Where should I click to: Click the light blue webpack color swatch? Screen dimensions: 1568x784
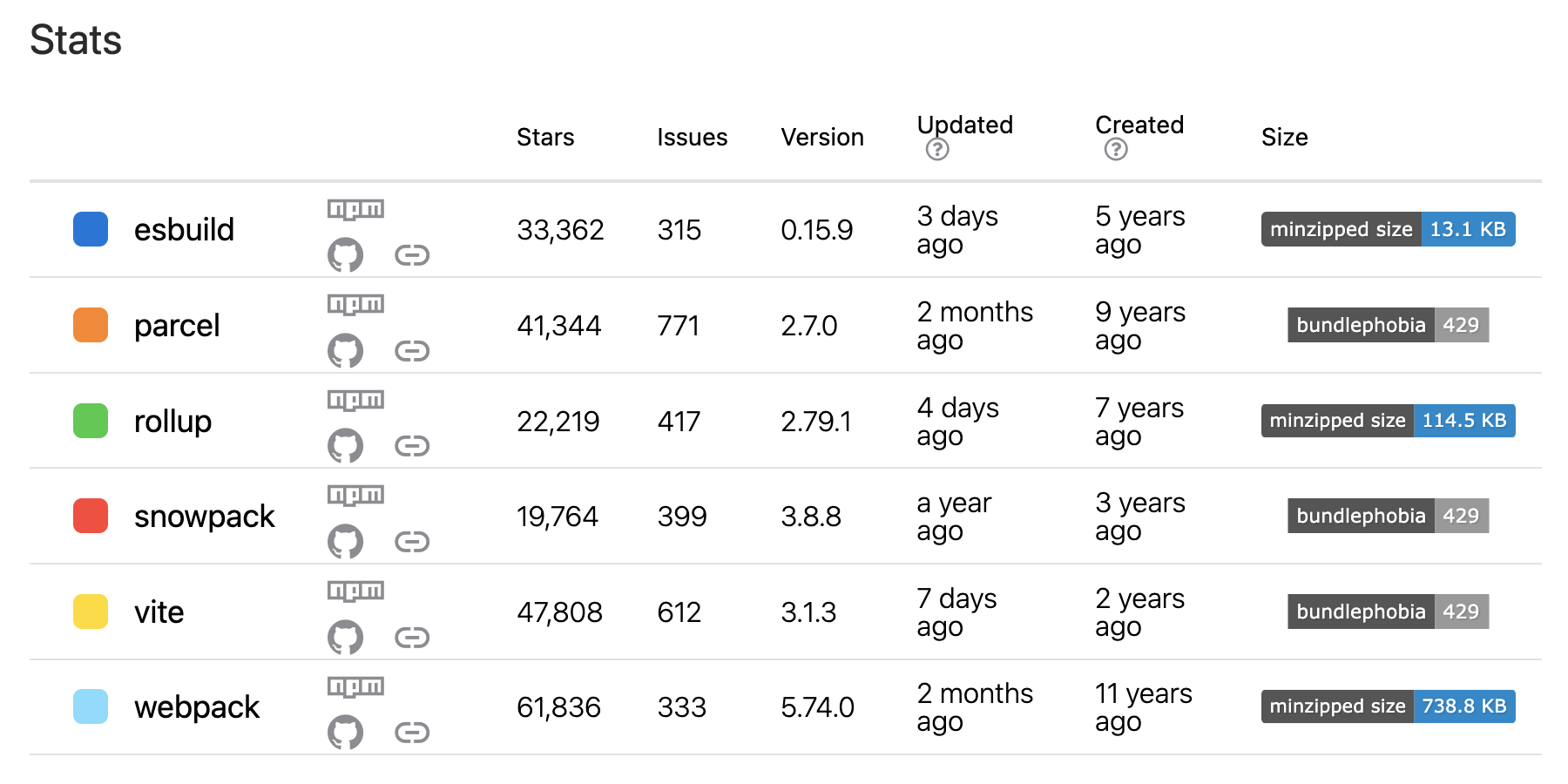pos(91,706)
